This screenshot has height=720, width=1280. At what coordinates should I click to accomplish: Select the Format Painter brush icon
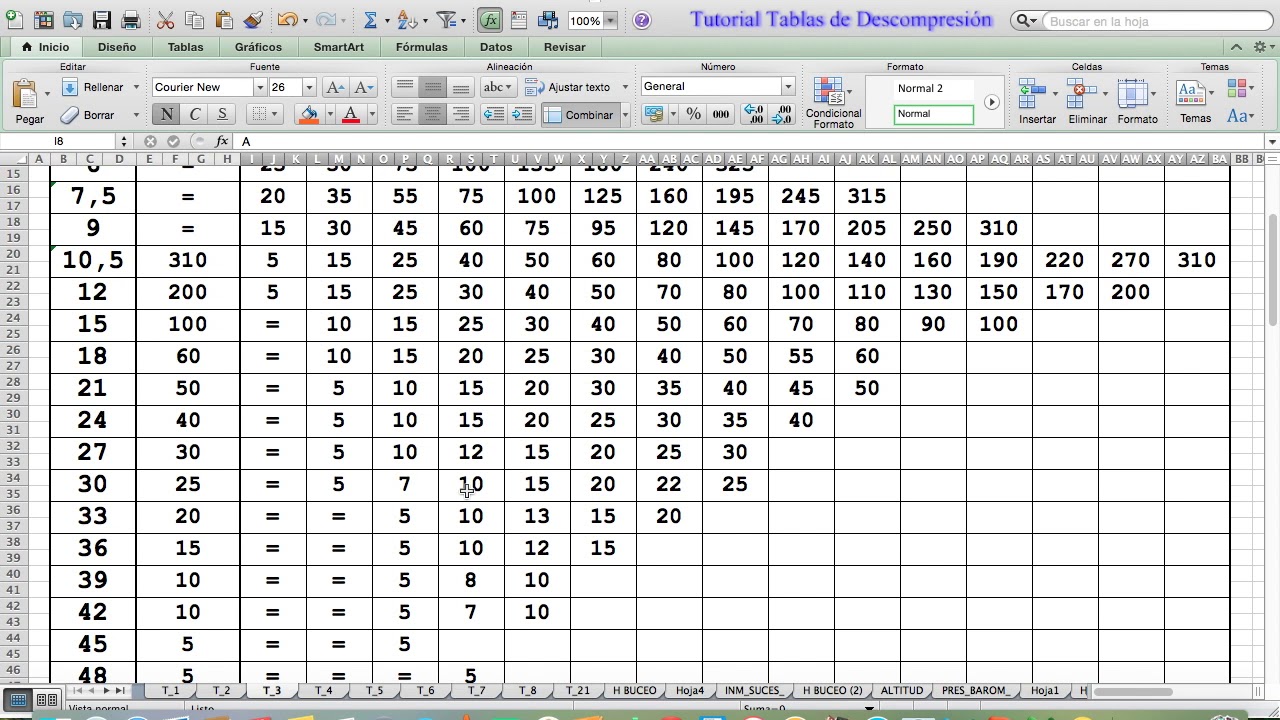tap(253, 20)
